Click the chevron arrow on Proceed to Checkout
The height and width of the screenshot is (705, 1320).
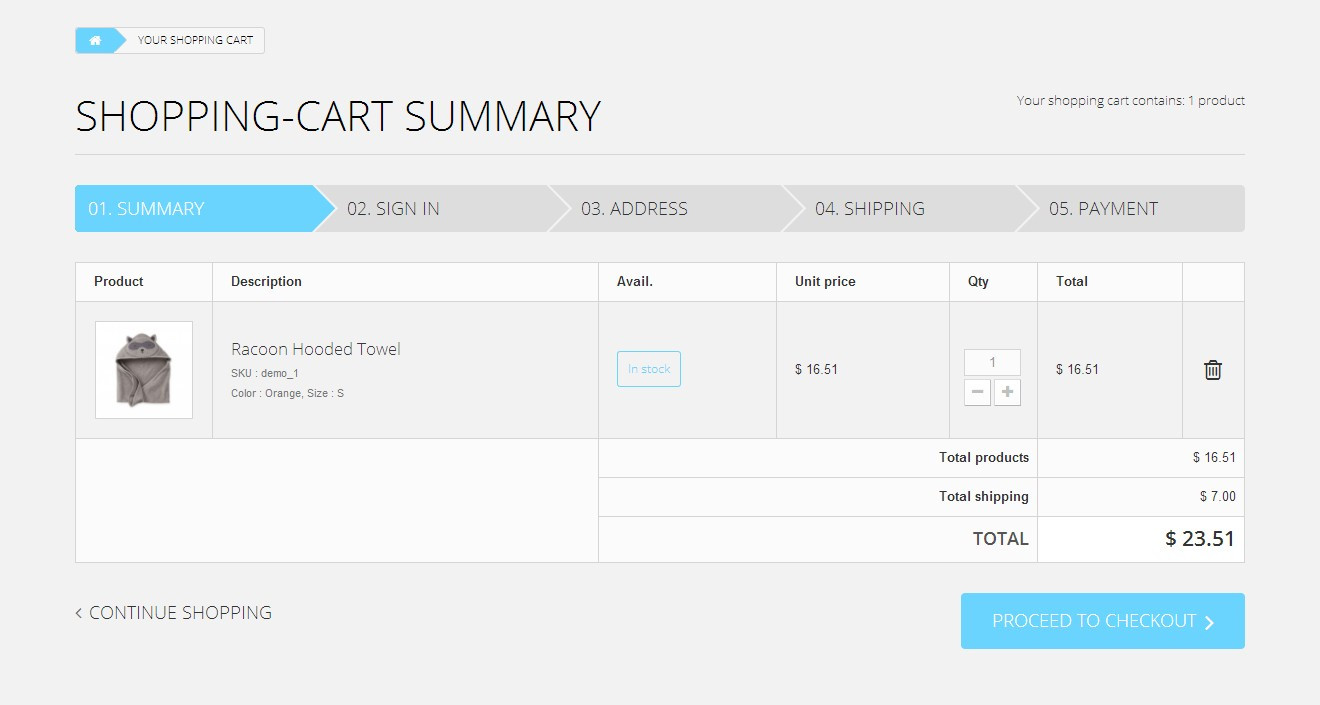[1209, 622]
